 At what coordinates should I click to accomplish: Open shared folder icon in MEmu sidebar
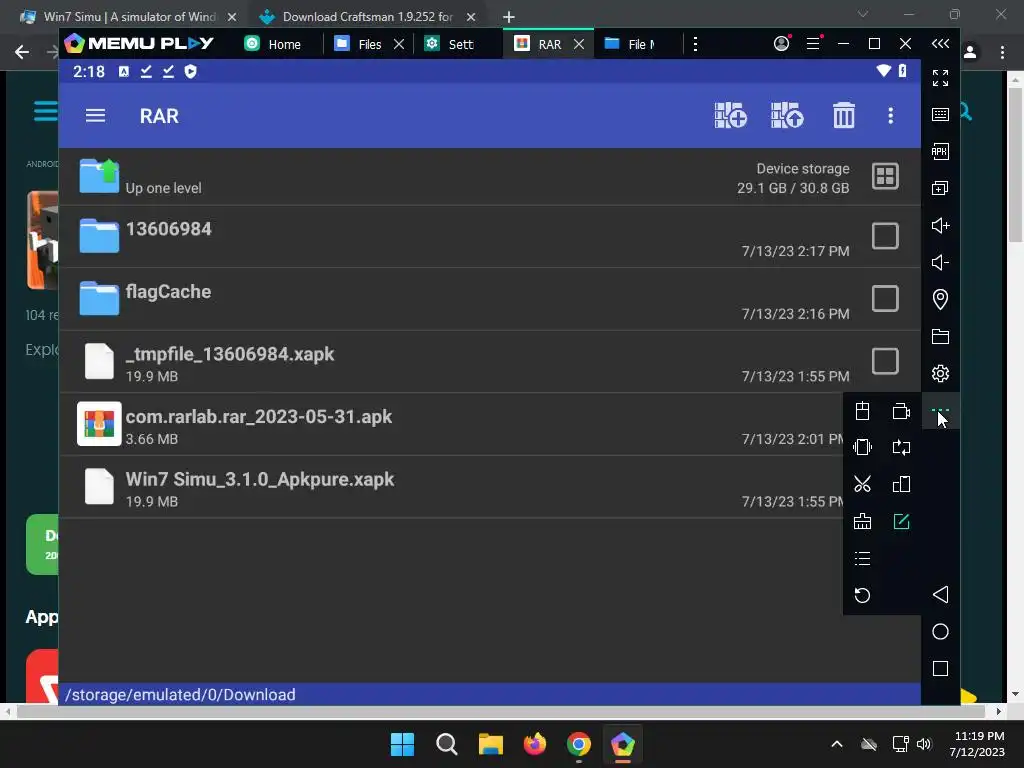tap(940, 336)
